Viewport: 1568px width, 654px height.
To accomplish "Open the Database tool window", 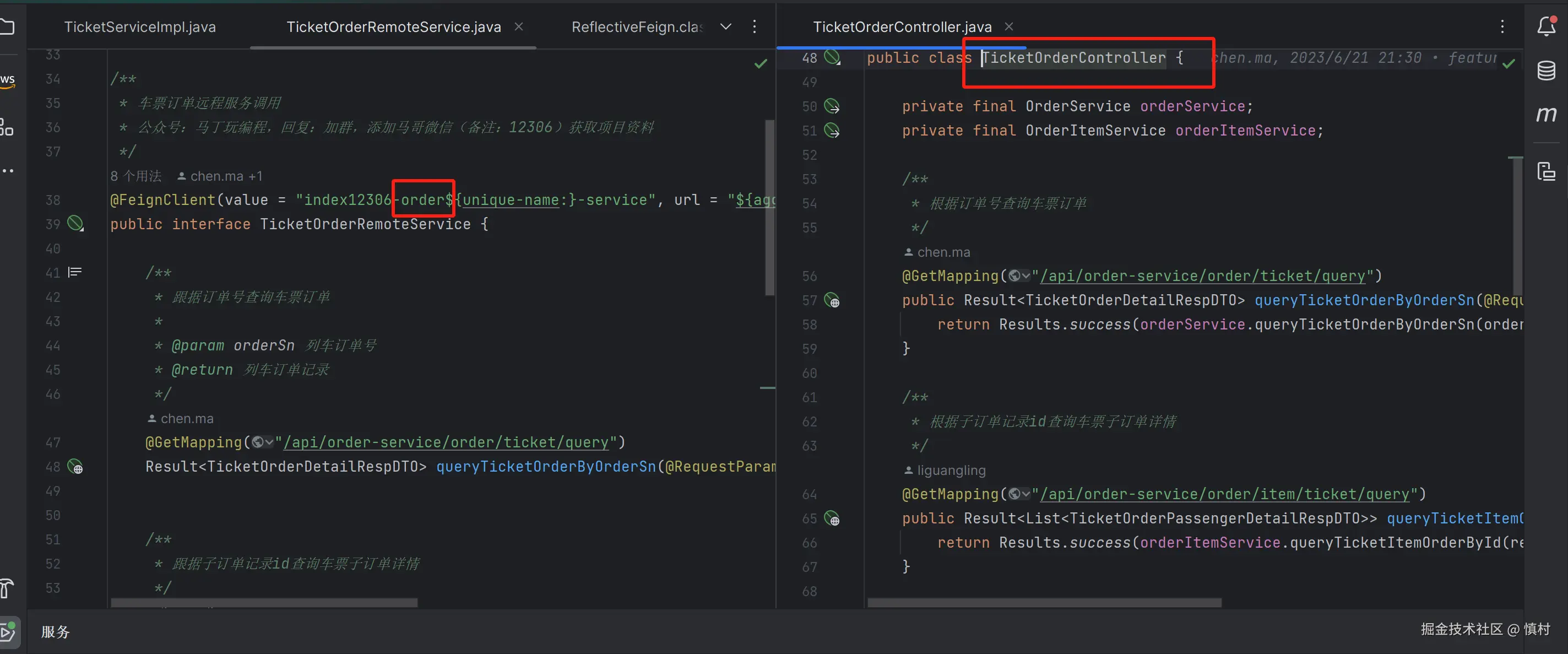I will [1546, 70].
